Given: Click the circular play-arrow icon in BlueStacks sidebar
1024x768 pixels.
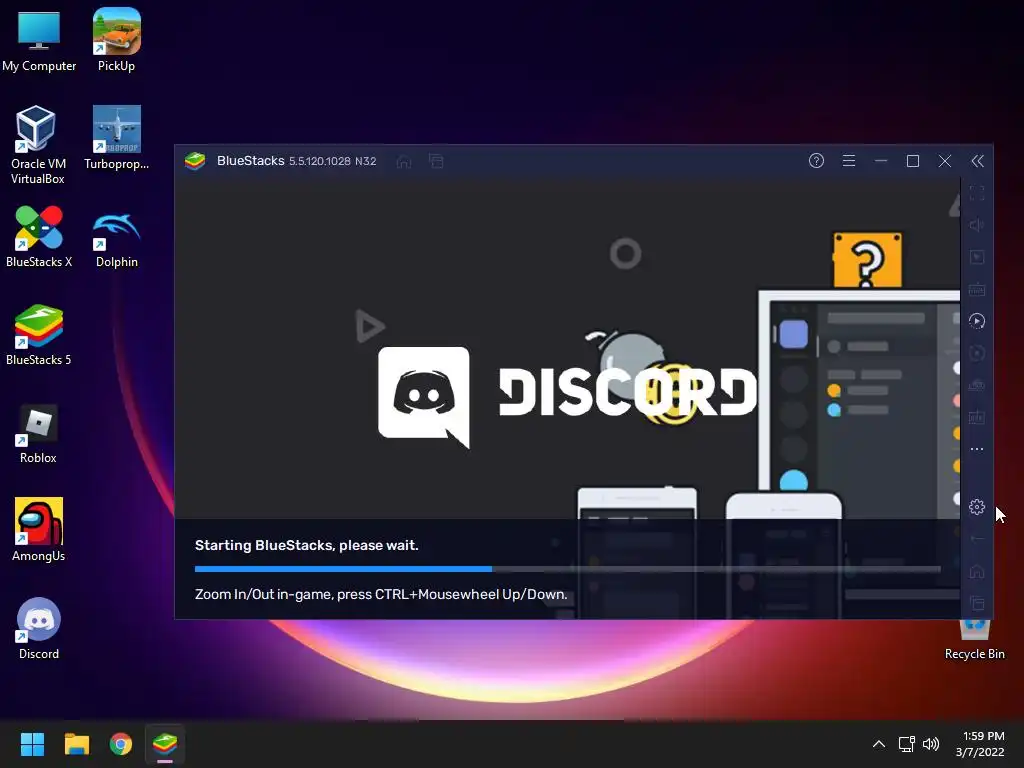Looking at the screenshot, I should [x=977, y=321].
